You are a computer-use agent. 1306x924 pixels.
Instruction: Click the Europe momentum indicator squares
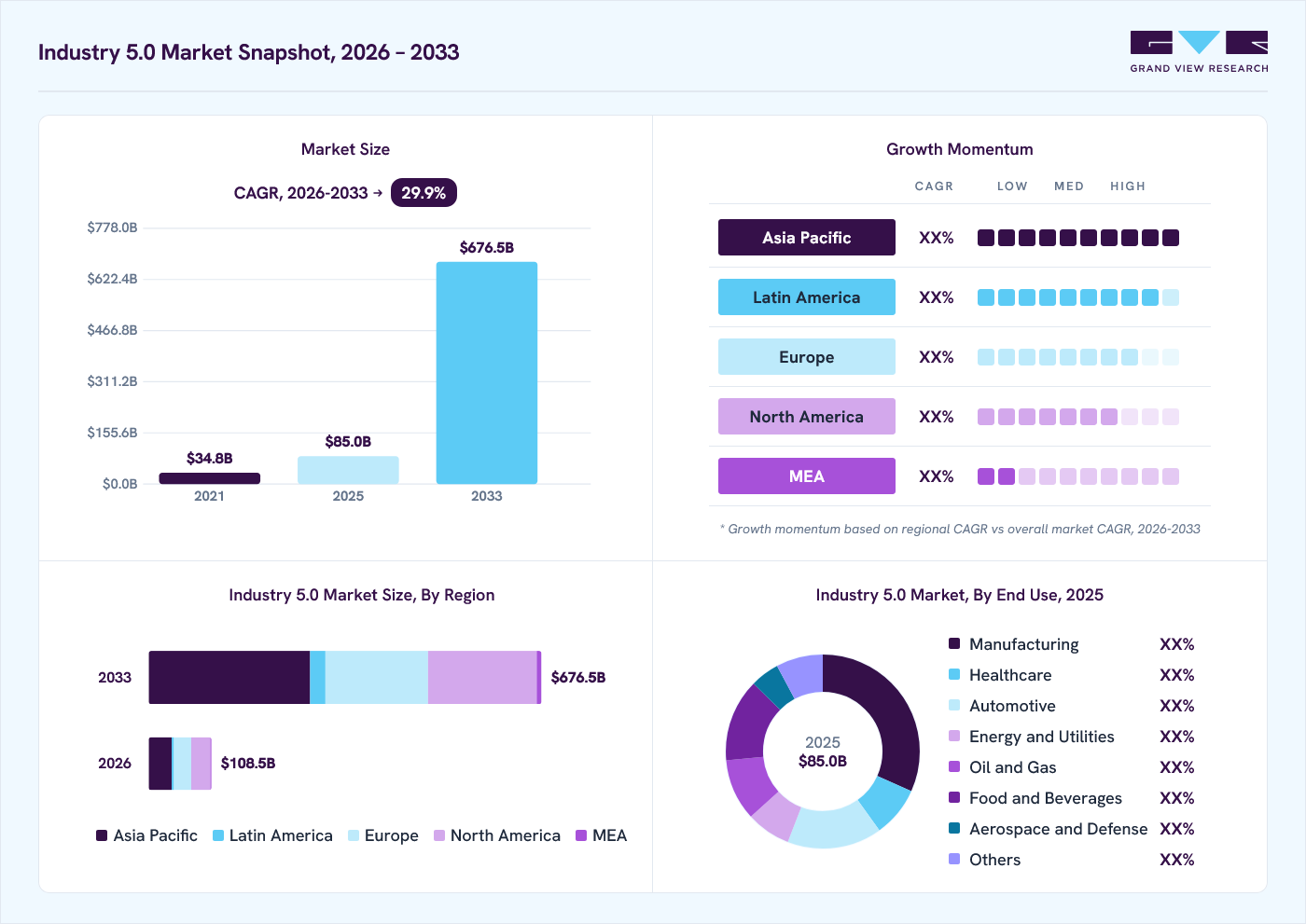click(1078, 357)
